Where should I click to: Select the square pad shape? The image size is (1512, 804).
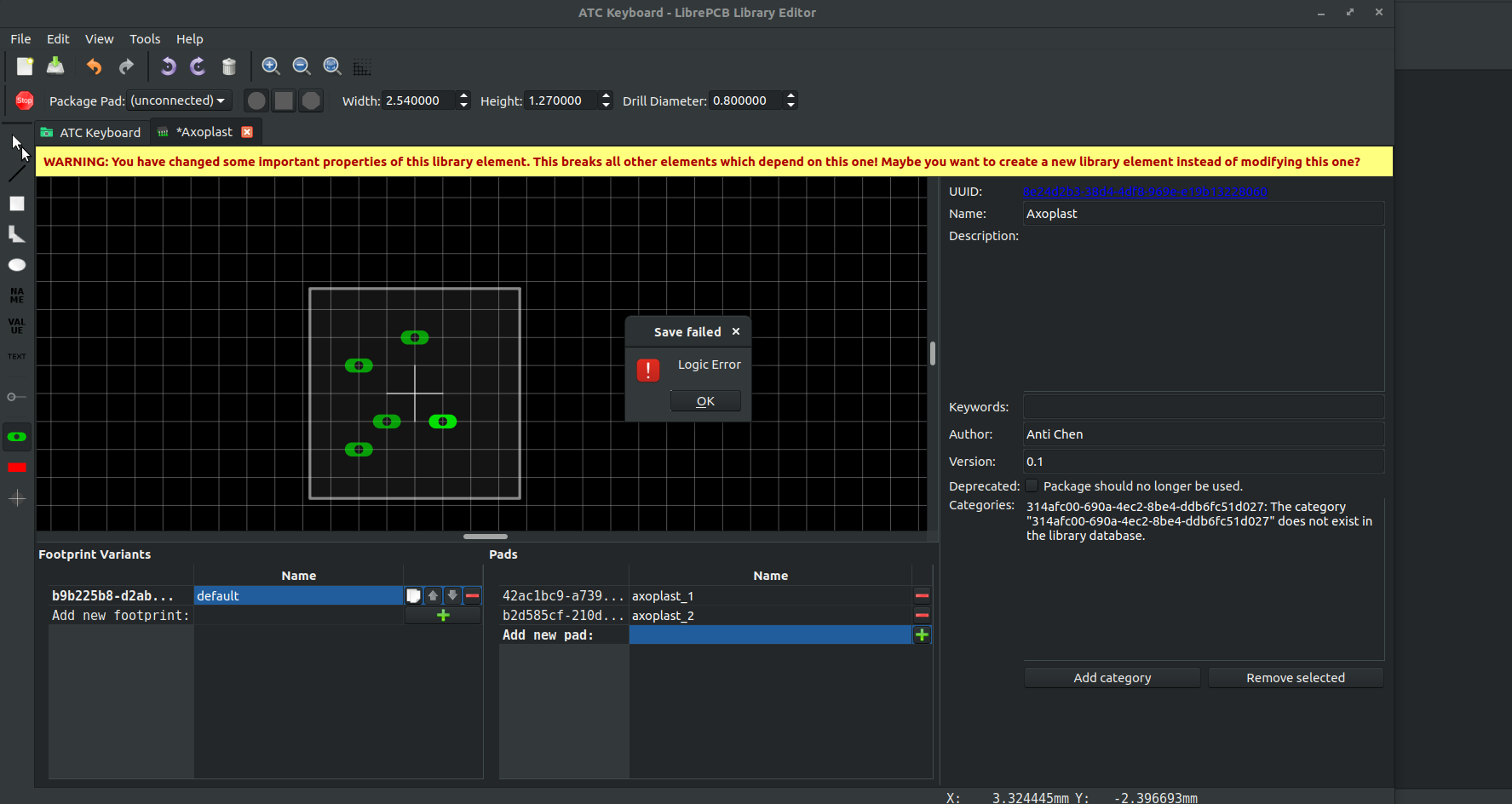(283, 100)
